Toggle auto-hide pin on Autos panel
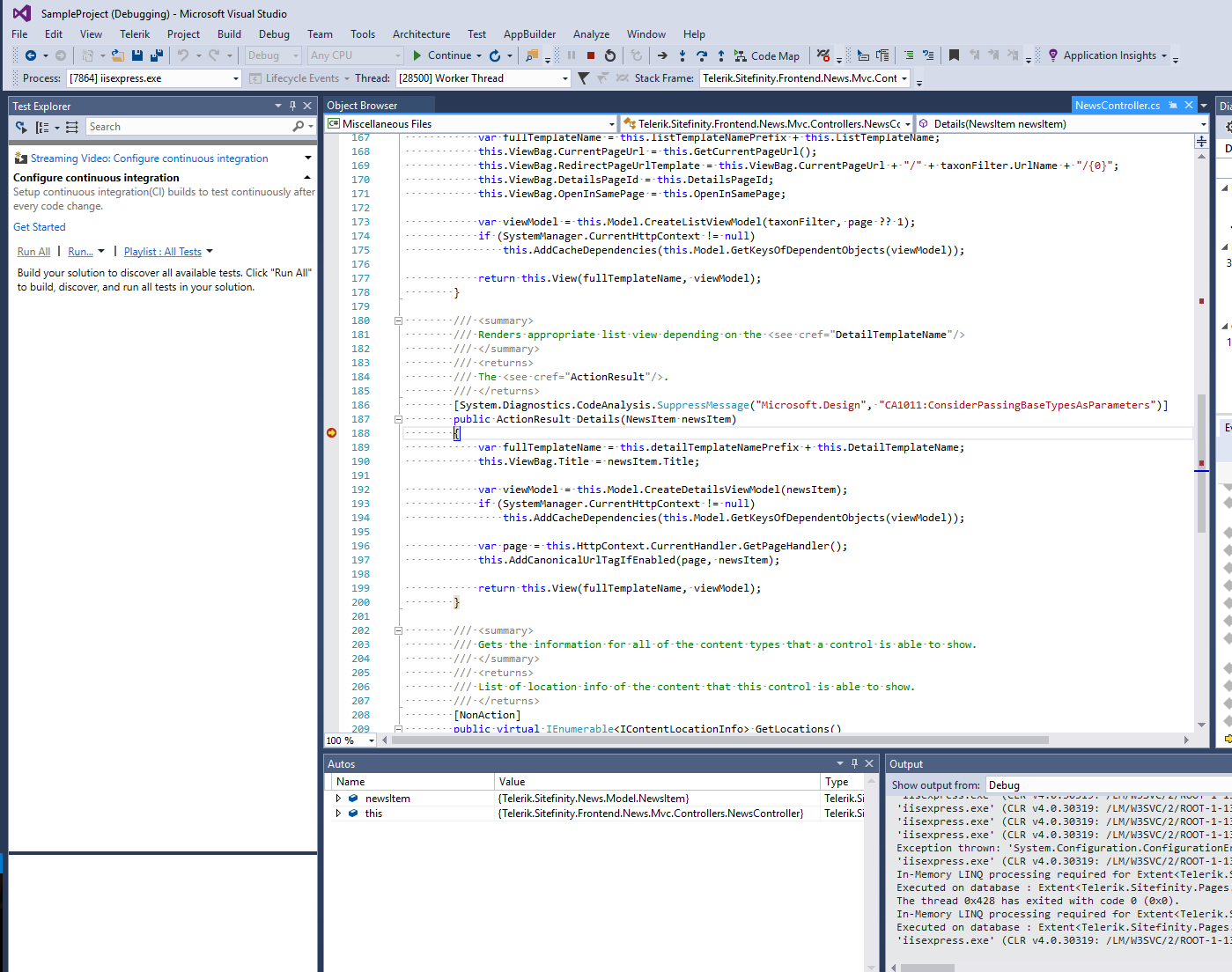 tap(854, 763)
